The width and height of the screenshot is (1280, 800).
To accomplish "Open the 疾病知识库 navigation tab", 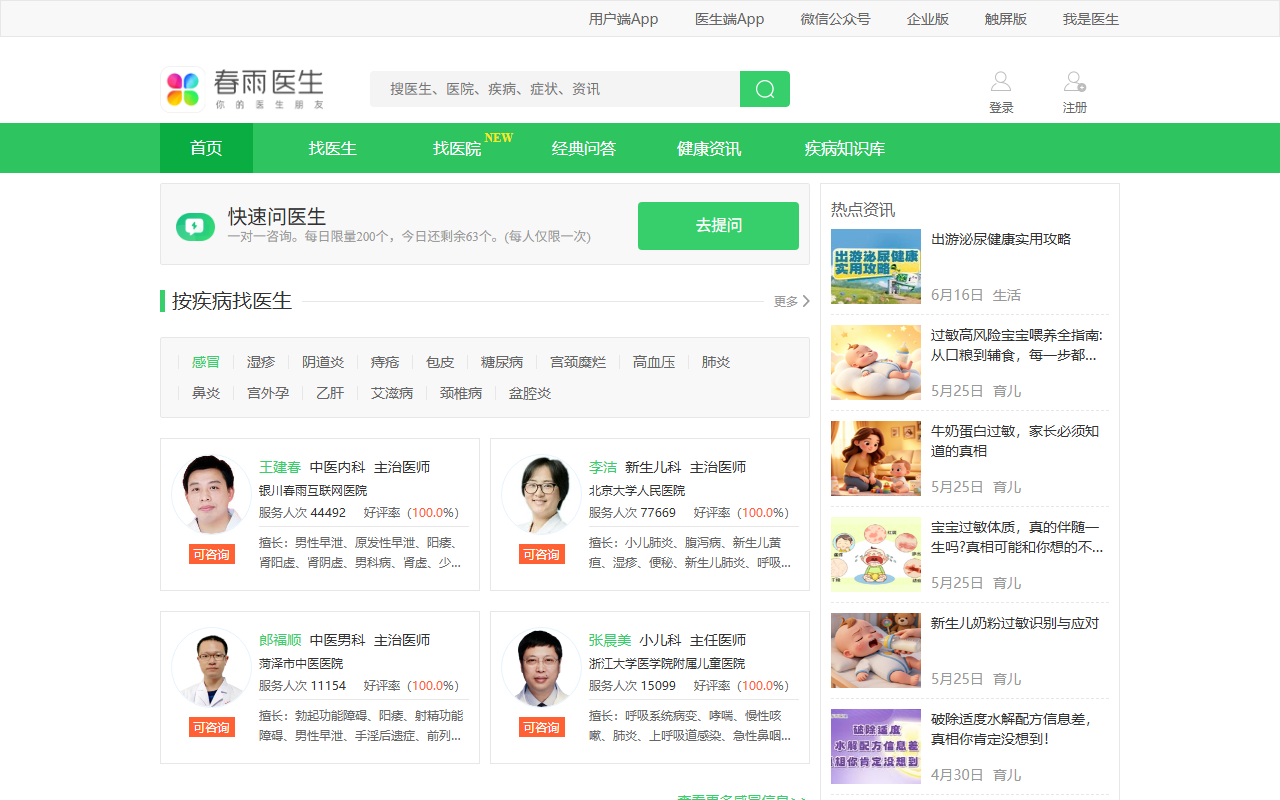I will 844,148.
